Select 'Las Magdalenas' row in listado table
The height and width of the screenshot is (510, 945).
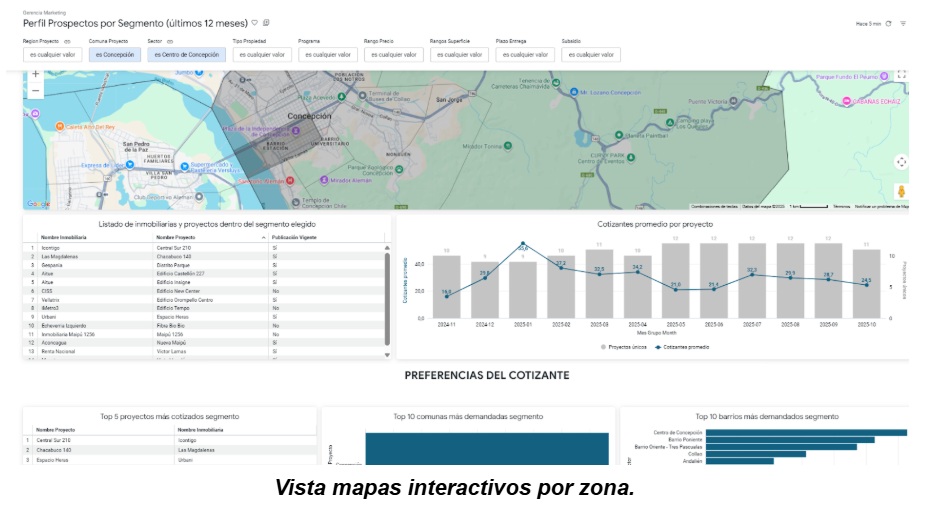click(x=205, y=256)
